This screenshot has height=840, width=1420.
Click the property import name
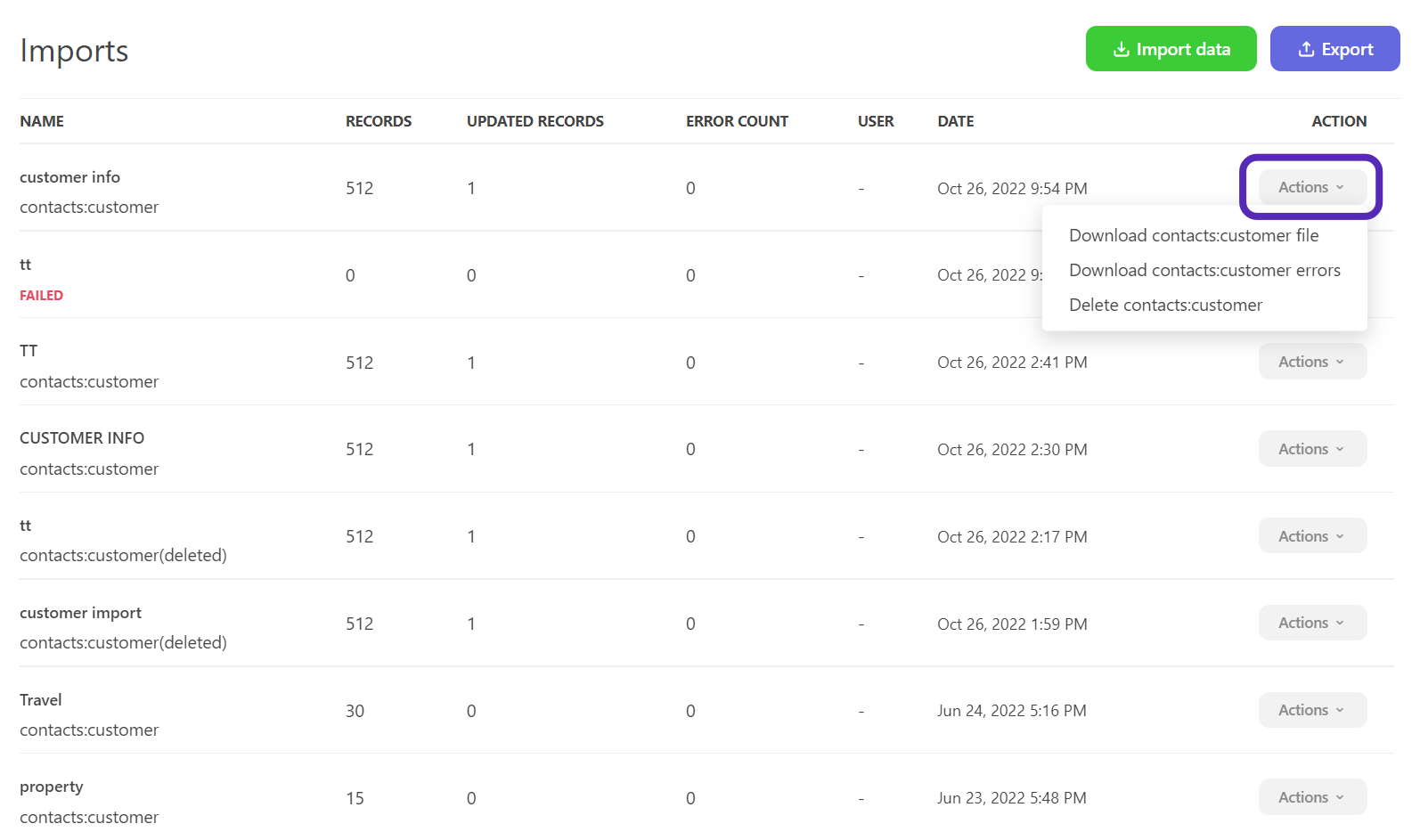coord(52,787)
